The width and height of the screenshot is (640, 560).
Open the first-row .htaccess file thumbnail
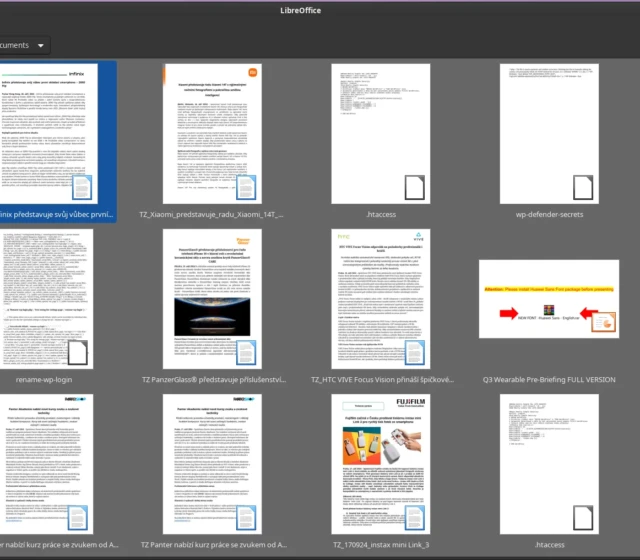pyautogui.click(x=380, y=133)
